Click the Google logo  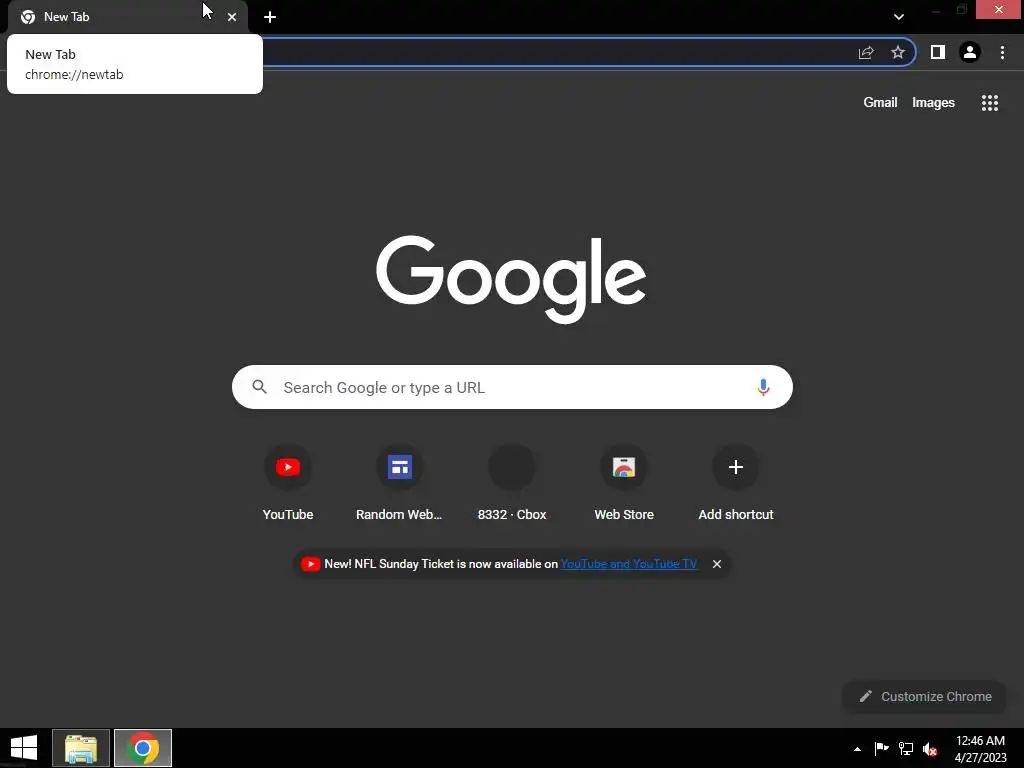511,280
